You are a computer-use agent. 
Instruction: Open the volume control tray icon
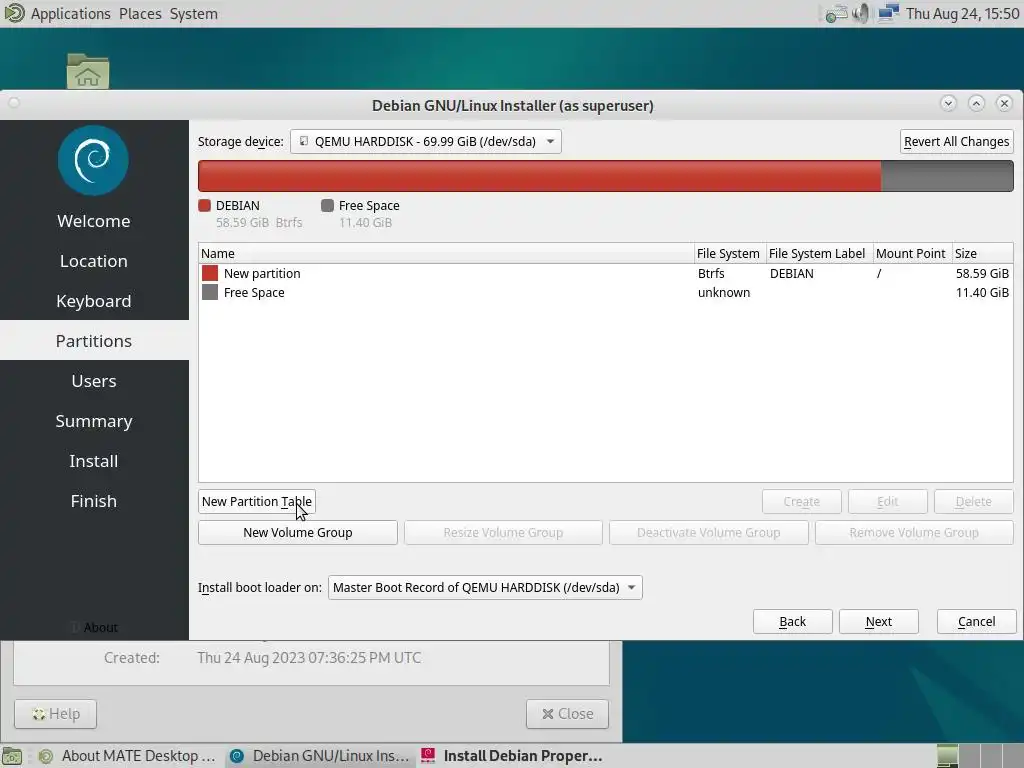point(861,13)
